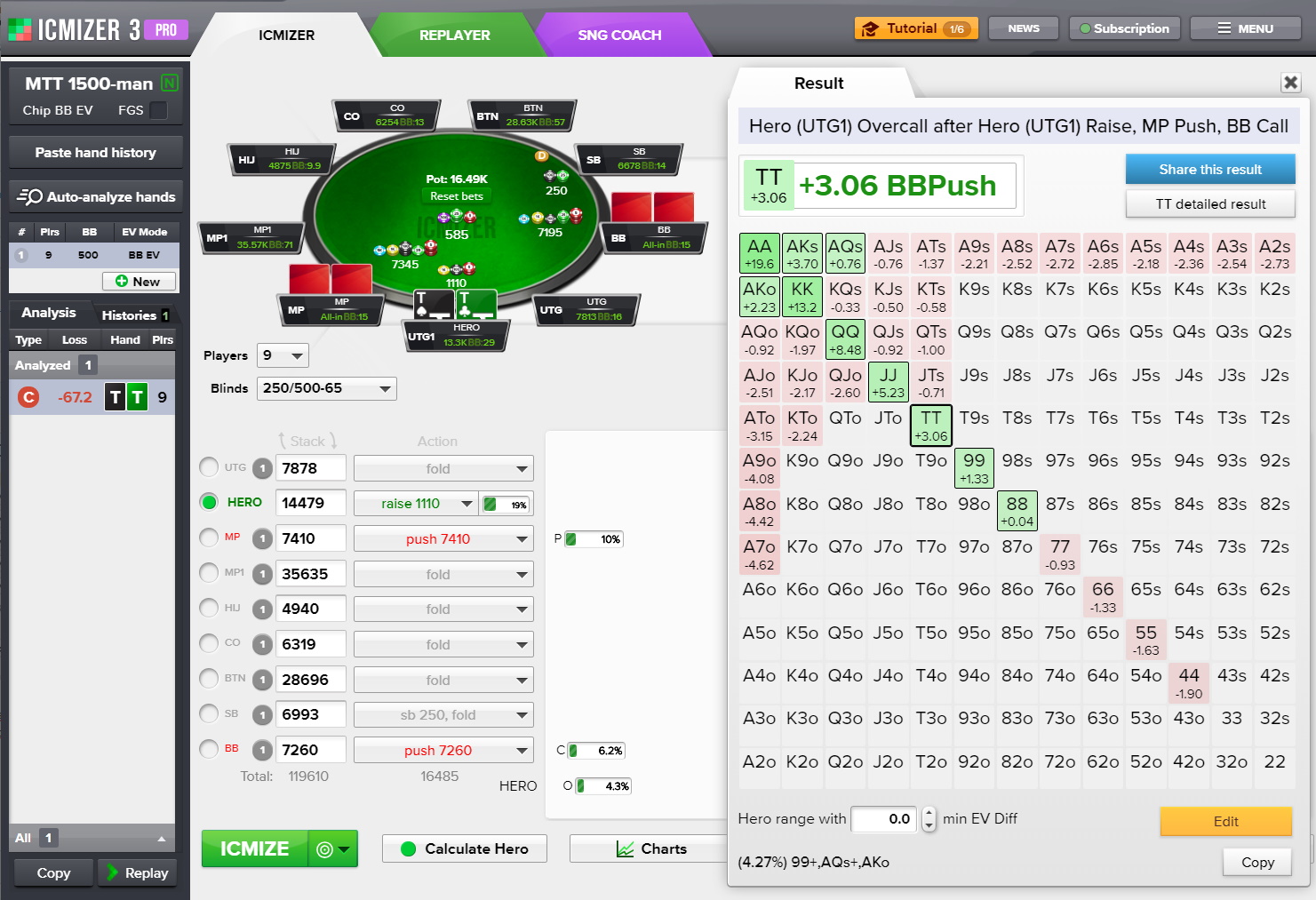Open MP action push 7410 dropdown
1316x900 pixels.
[x=443, y=539]
